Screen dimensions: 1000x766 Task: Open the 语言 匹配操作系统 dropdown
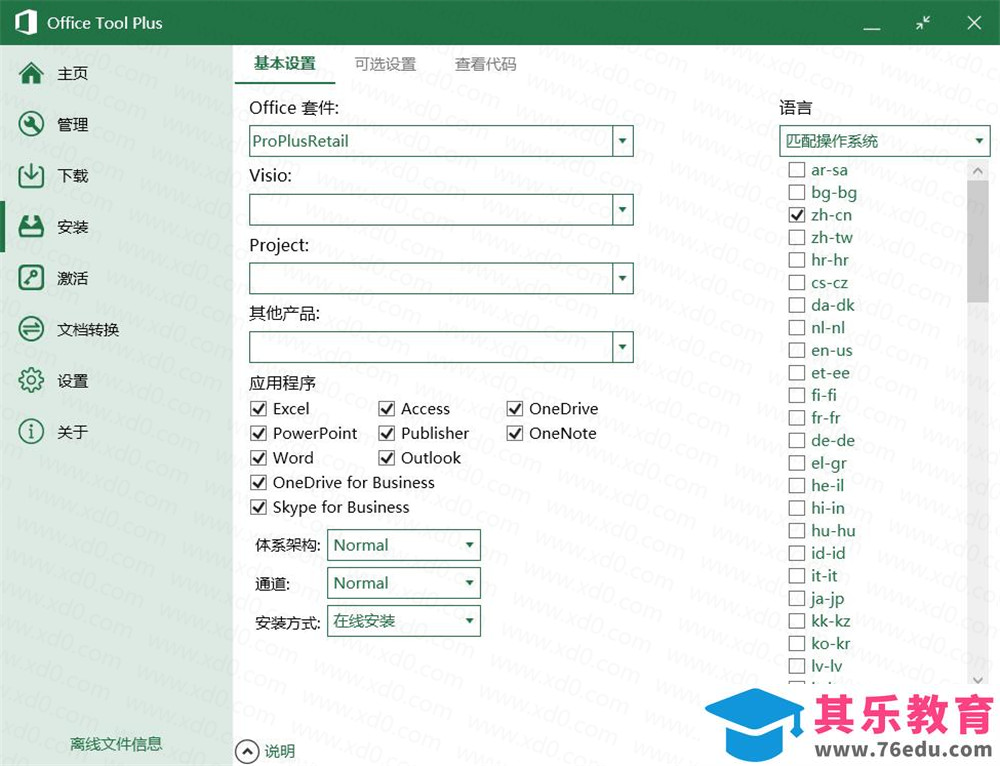(885, 141)
